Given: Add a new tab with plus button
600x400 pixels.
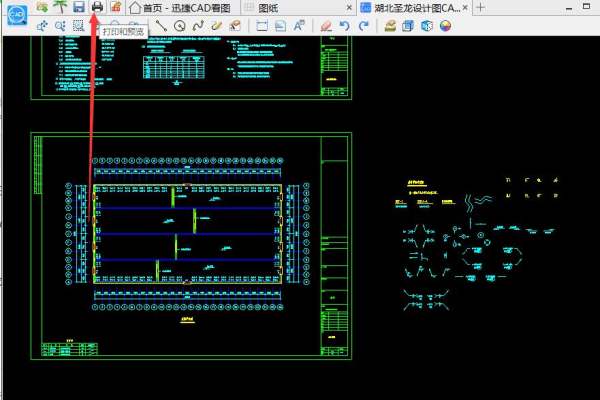Looking at the screenshot, I should (x=480, y=7).
